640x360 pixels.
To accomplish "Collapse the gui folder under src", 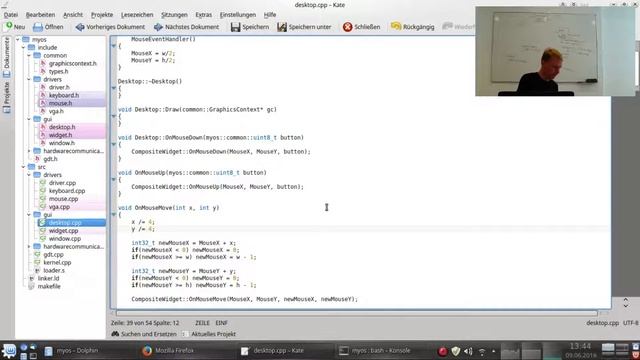I will pos(29,215).
